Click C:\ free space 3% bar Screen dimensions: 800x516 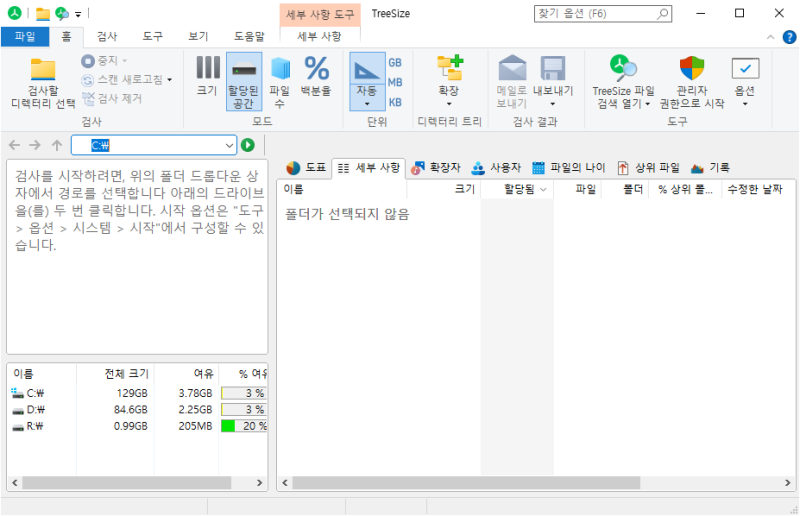(244, 393)
